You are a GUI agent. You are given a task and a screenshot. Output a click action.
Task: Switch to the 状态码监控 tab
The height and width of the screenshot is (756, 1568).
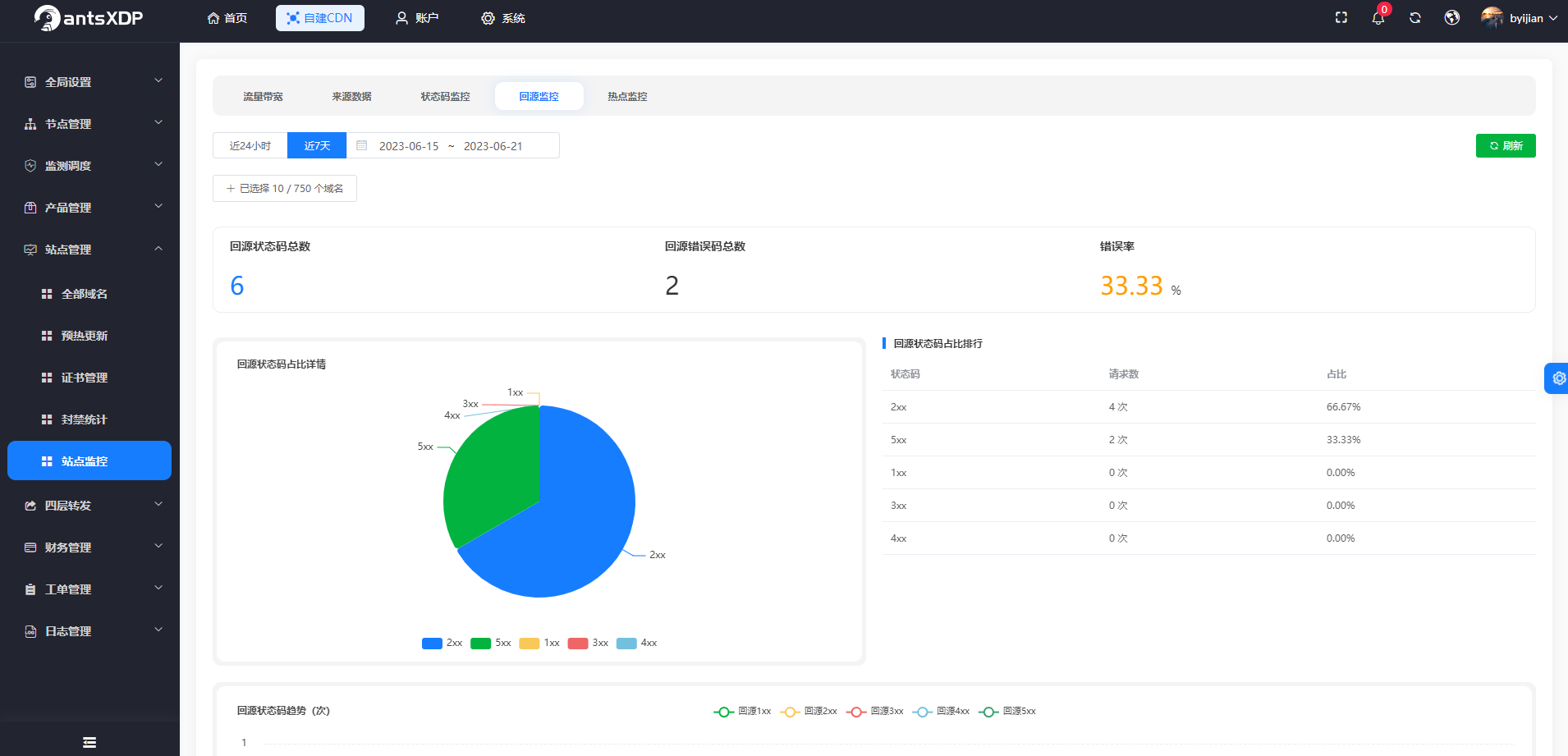[446, 96]
